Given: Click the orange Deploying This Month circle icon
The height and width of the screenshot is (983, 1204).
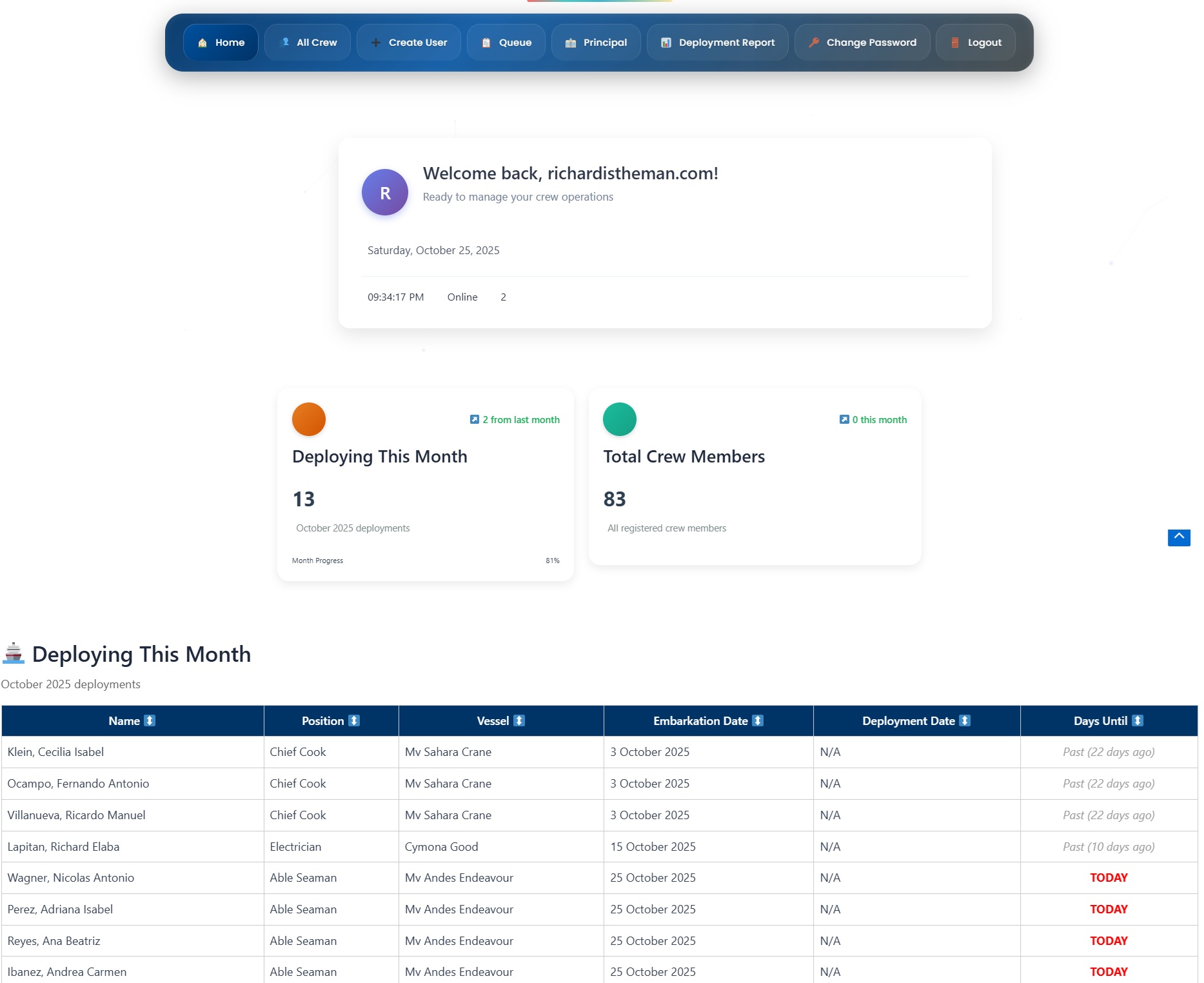Looking at the screenshot, I should click(x=309, y=419).
